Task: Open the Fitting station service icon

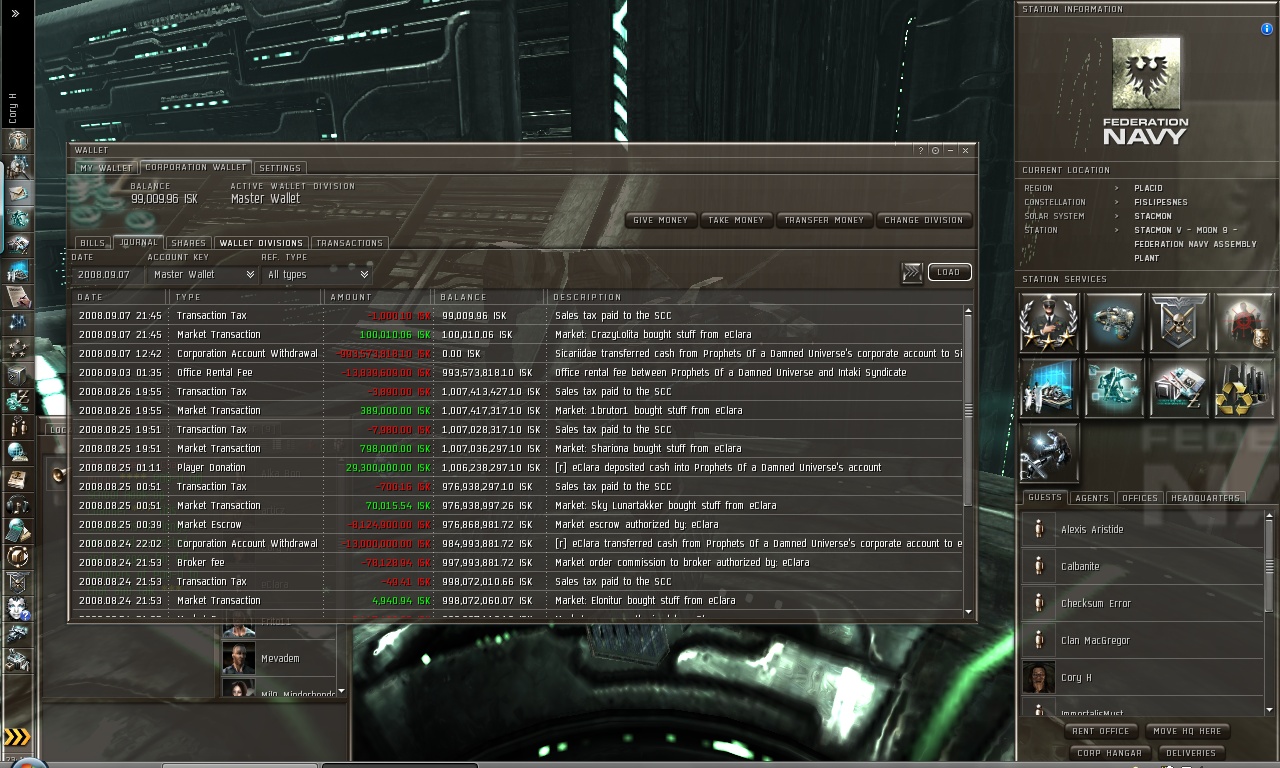Action: tap(1114, 321)
